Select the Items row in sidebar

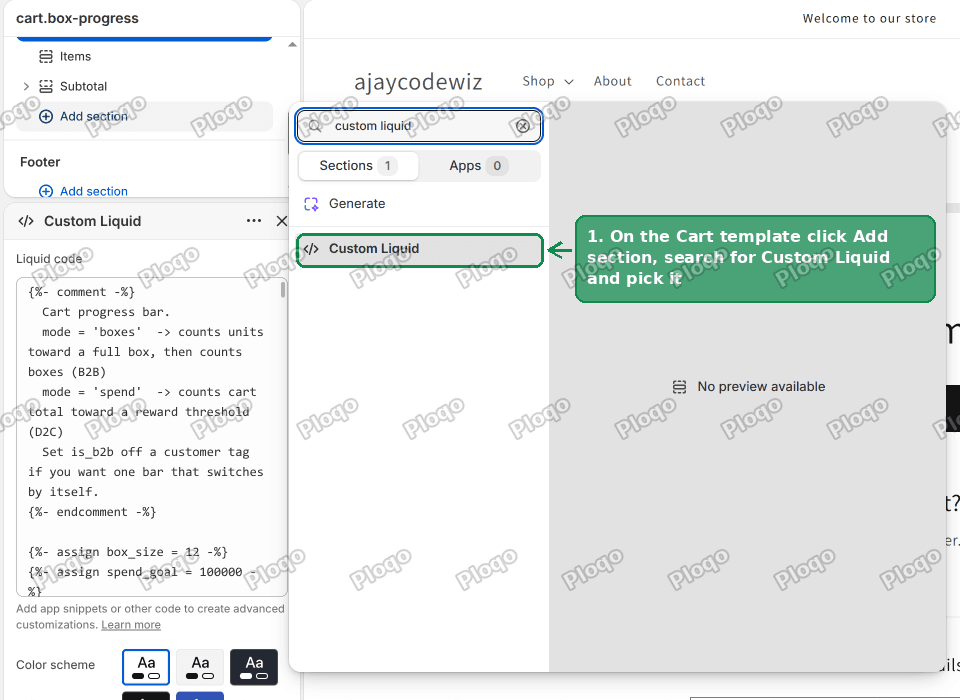(x=144, y=56)
